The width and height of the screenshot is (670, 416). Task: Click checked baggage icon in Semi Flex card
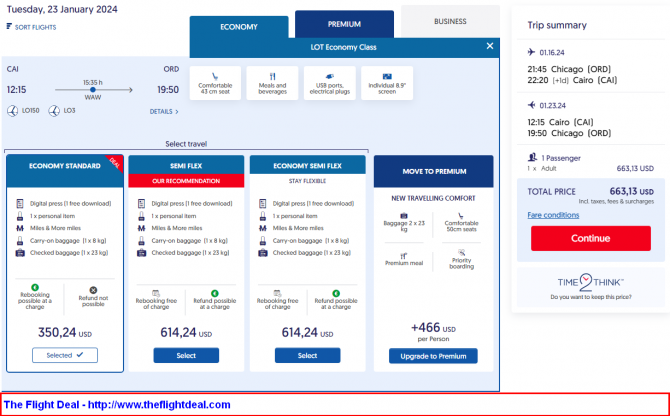click(x=141, y=253)
